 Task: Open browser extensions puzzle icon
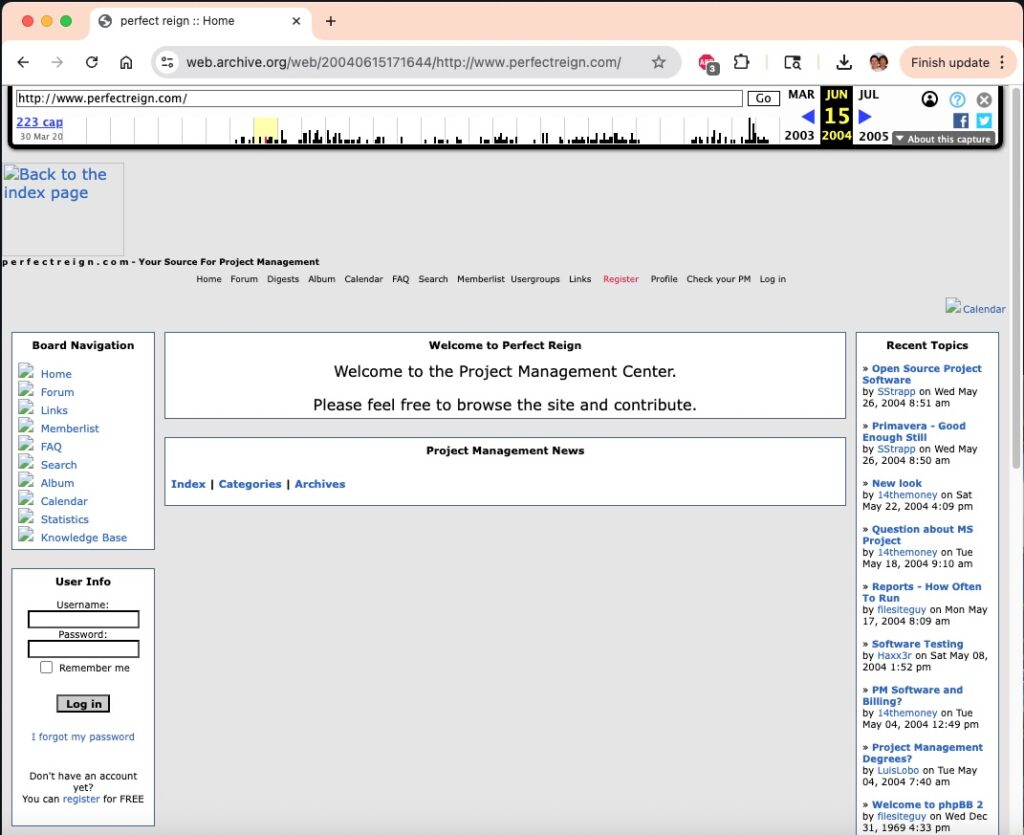pos(741,62)
